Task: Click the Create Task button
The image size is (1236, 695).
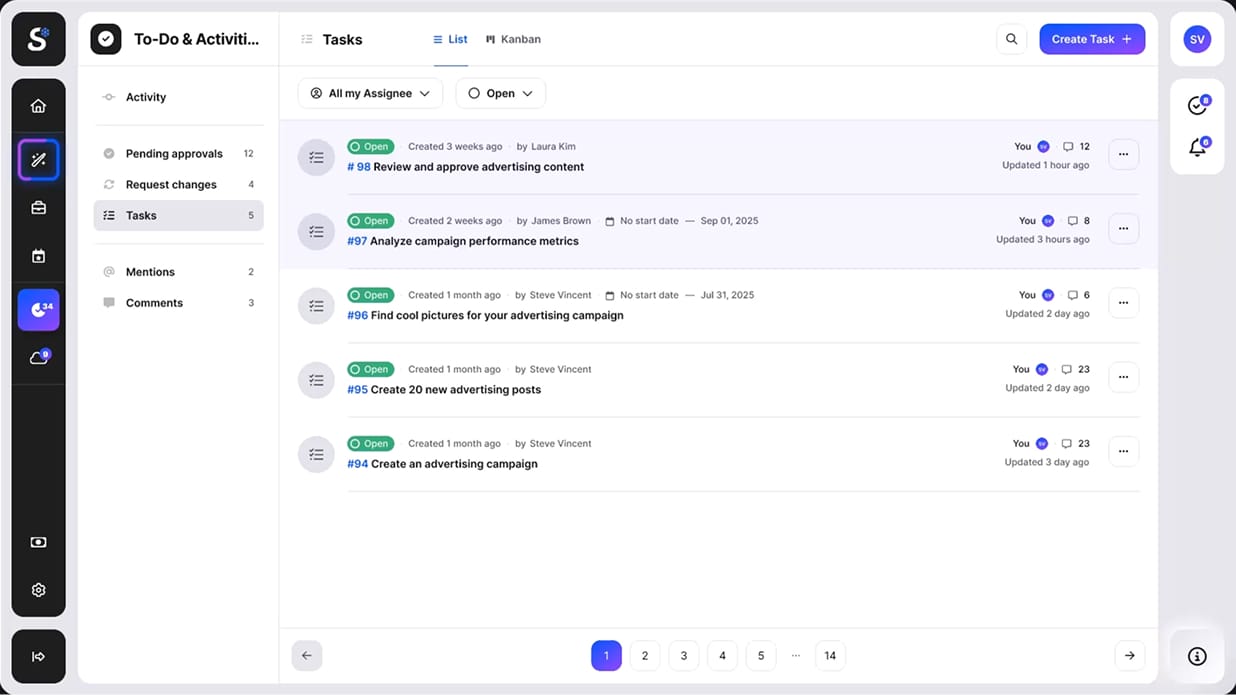Action: (x=1092, y=38)
